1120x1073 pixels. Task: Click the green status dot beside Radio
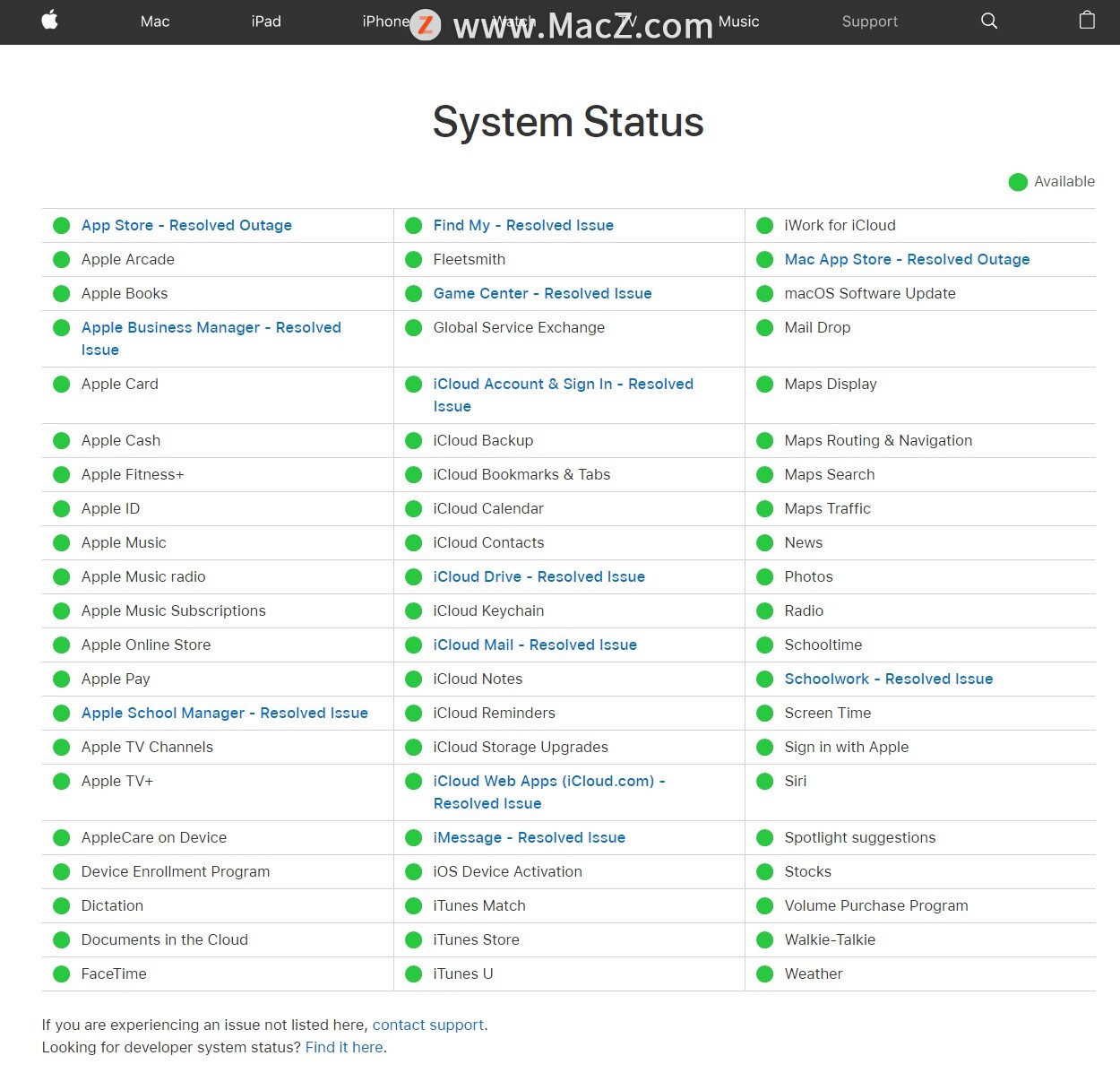tap(764, 611)
